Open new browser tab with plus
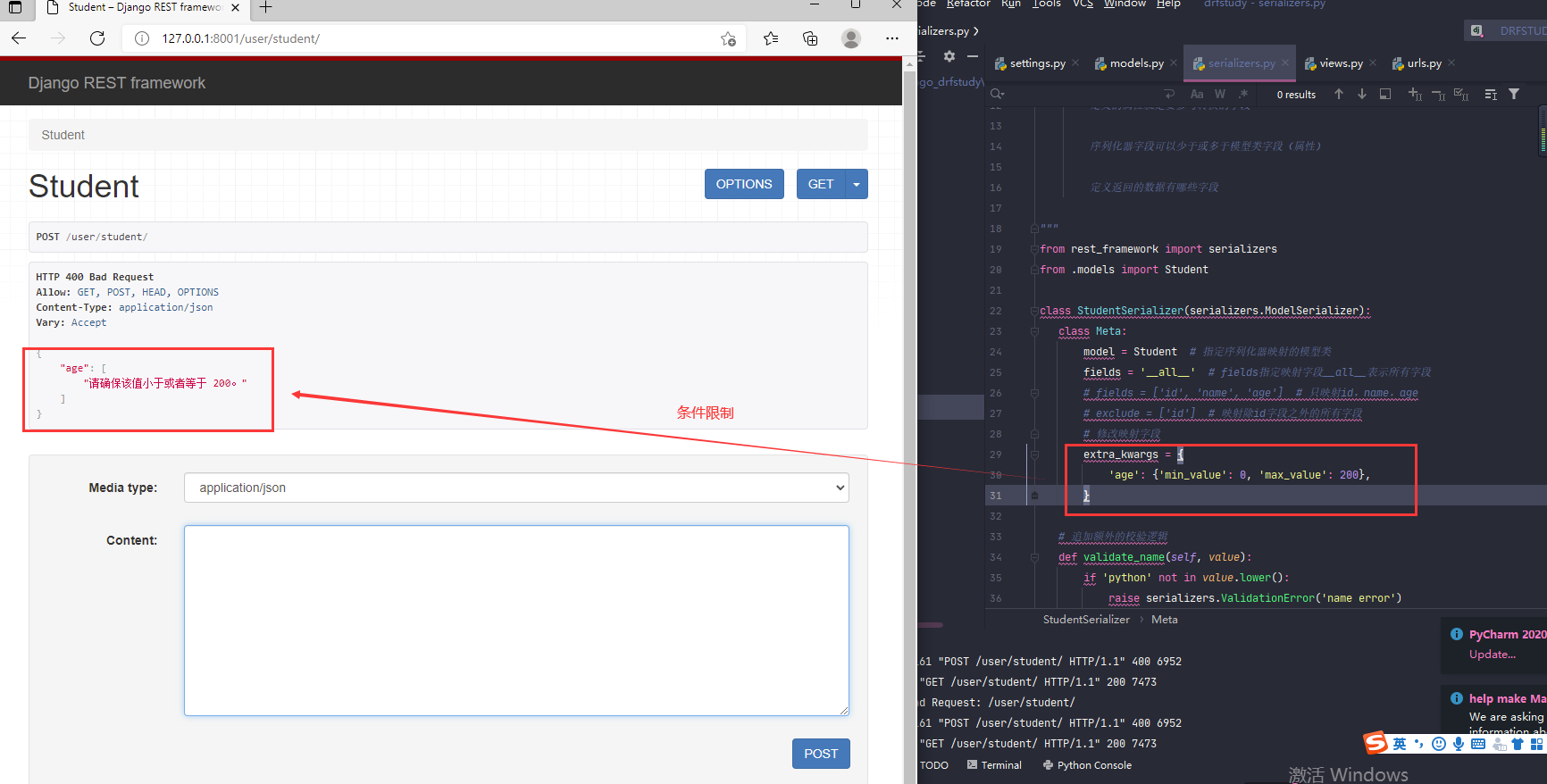Viewport: 1547px width, 784px height. tap(265, 7)
